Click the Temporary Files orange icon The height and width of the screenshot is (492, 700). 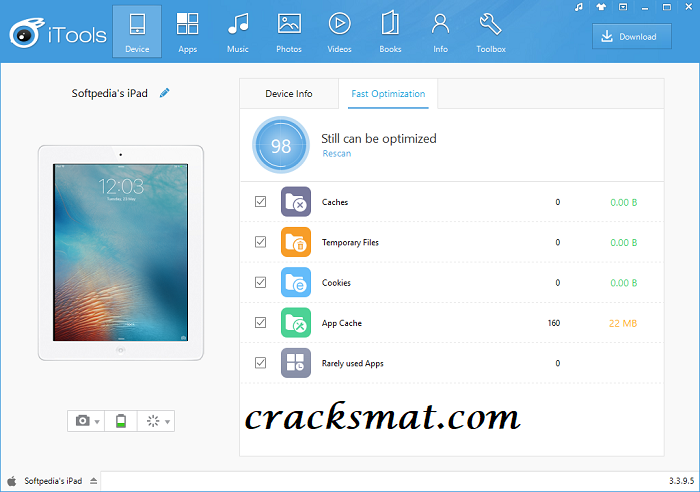(296, 242)
